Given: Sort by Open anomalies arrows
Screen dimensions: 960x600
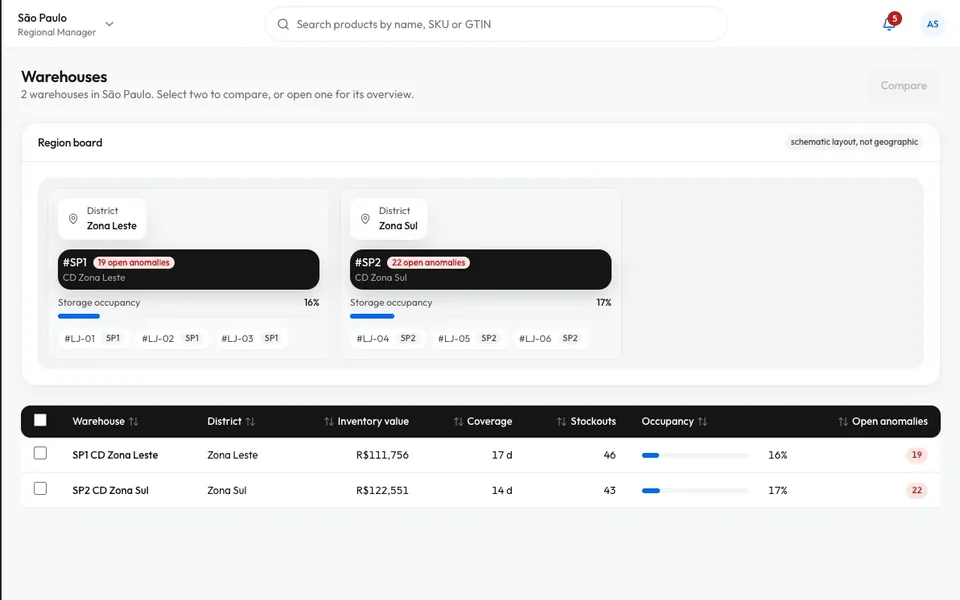Looking at the screenshot, I should pos(843,421).
